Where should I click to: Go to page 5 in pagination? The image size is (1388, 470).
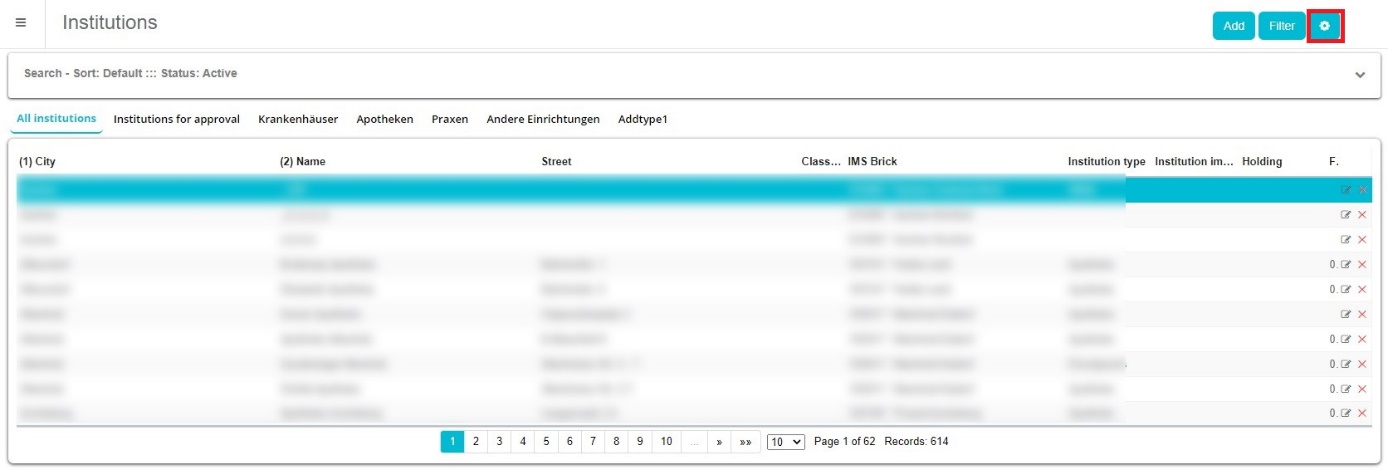pos(546,441)
